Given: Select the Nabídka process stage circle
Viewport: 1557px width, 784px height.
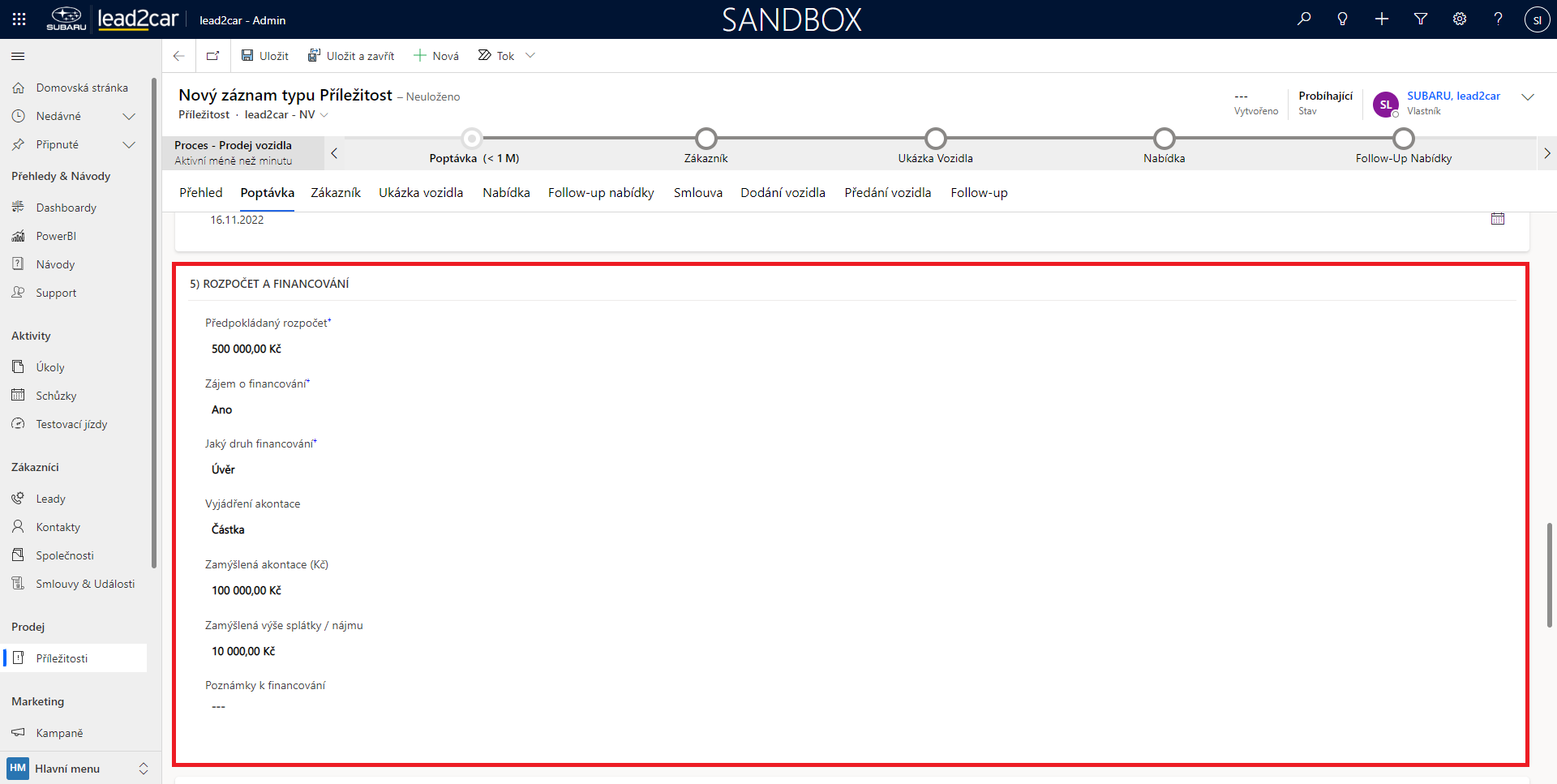Looking at the screenshot, I should tap(1164, 139).
